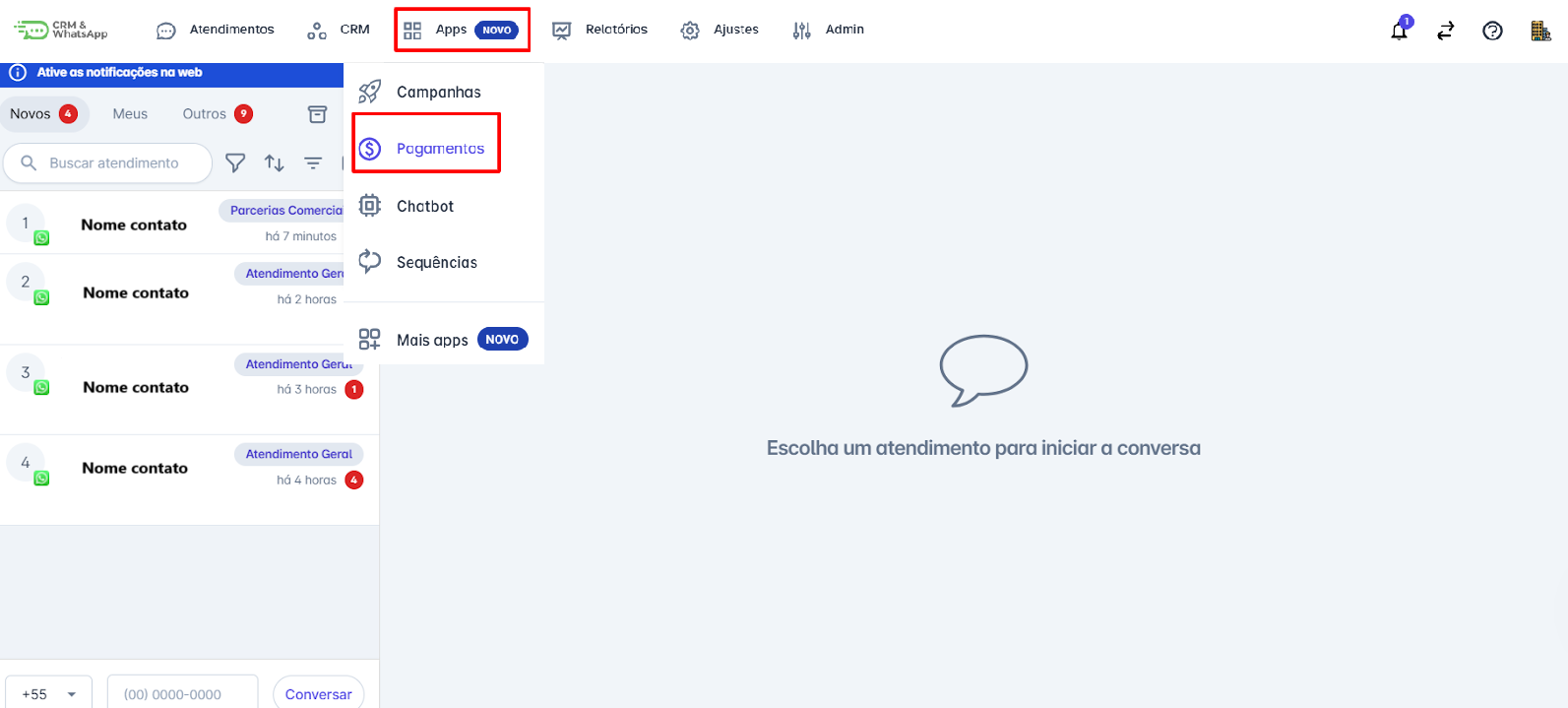
Task: Switch to the Outros tab
Action: (205, 114)
